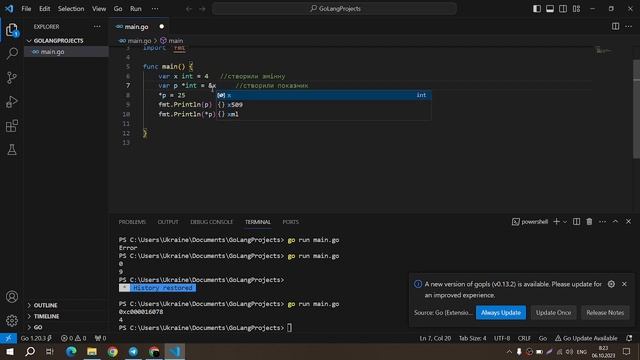
Task: Open the Windows Start menu
Action: pyautogui.click(x=10, y=351)
